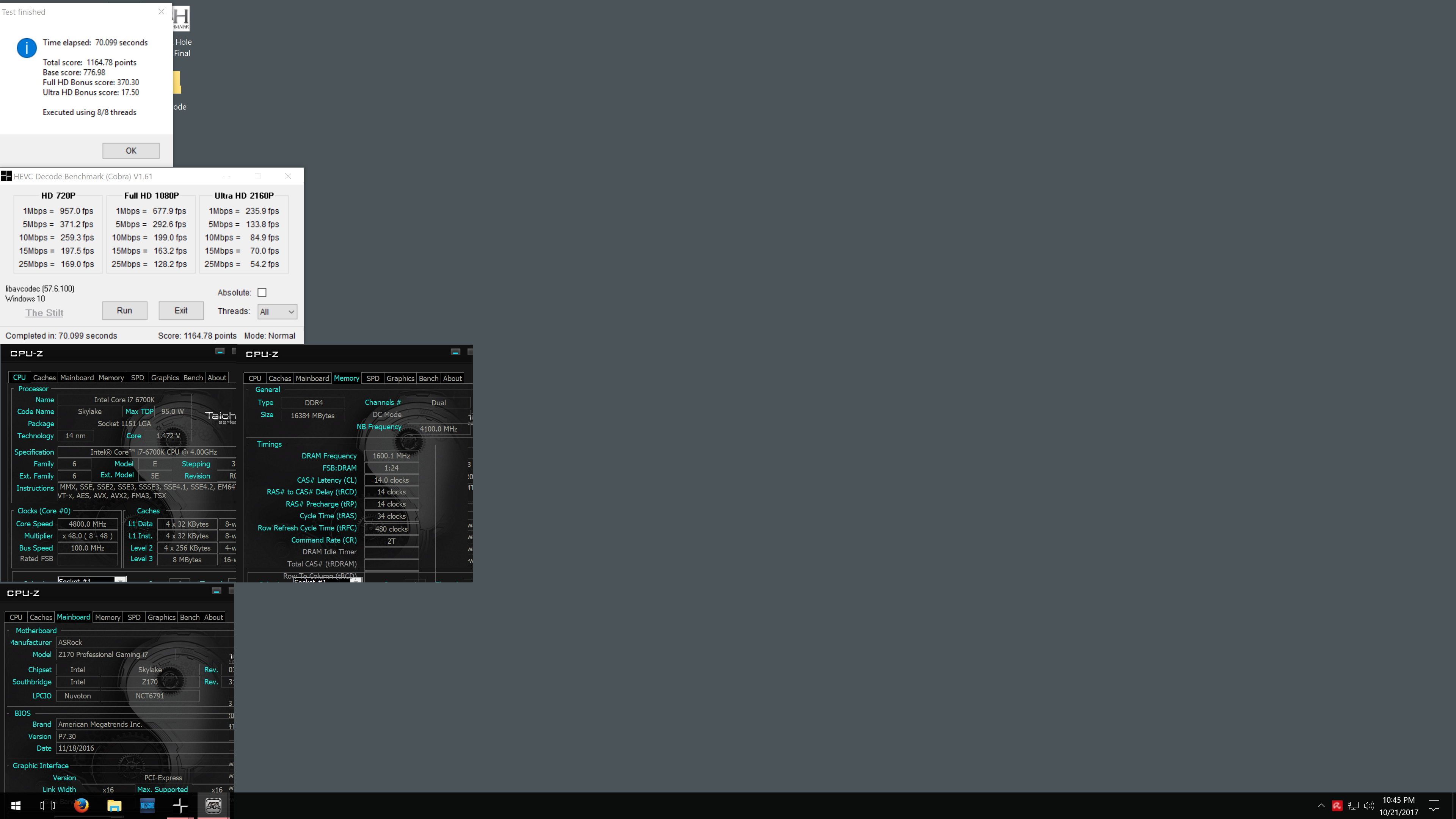
Task: Open the Action Center notifications icon
Action: (x=1434, y=806)
